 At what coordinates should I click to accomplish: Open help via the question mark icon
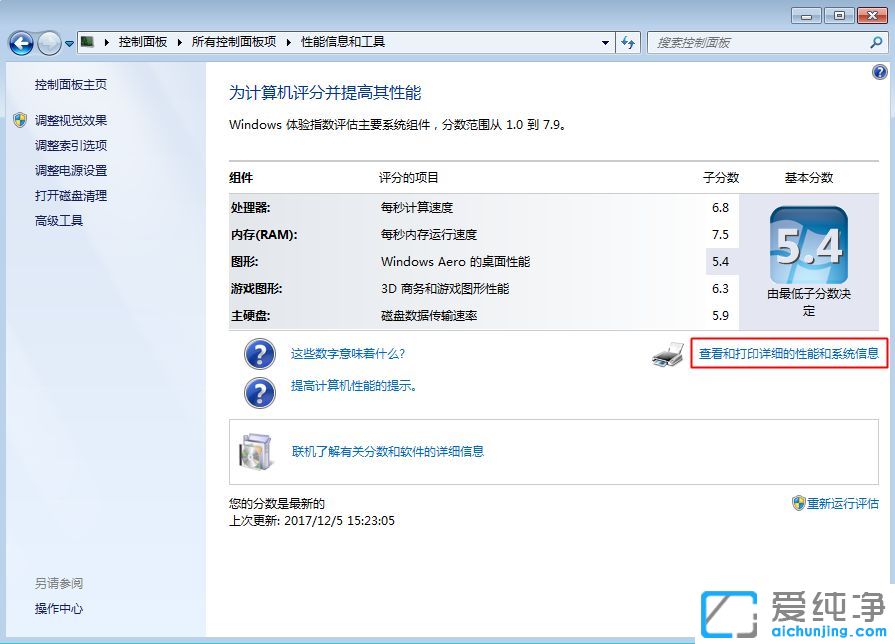tap(879, 71)
